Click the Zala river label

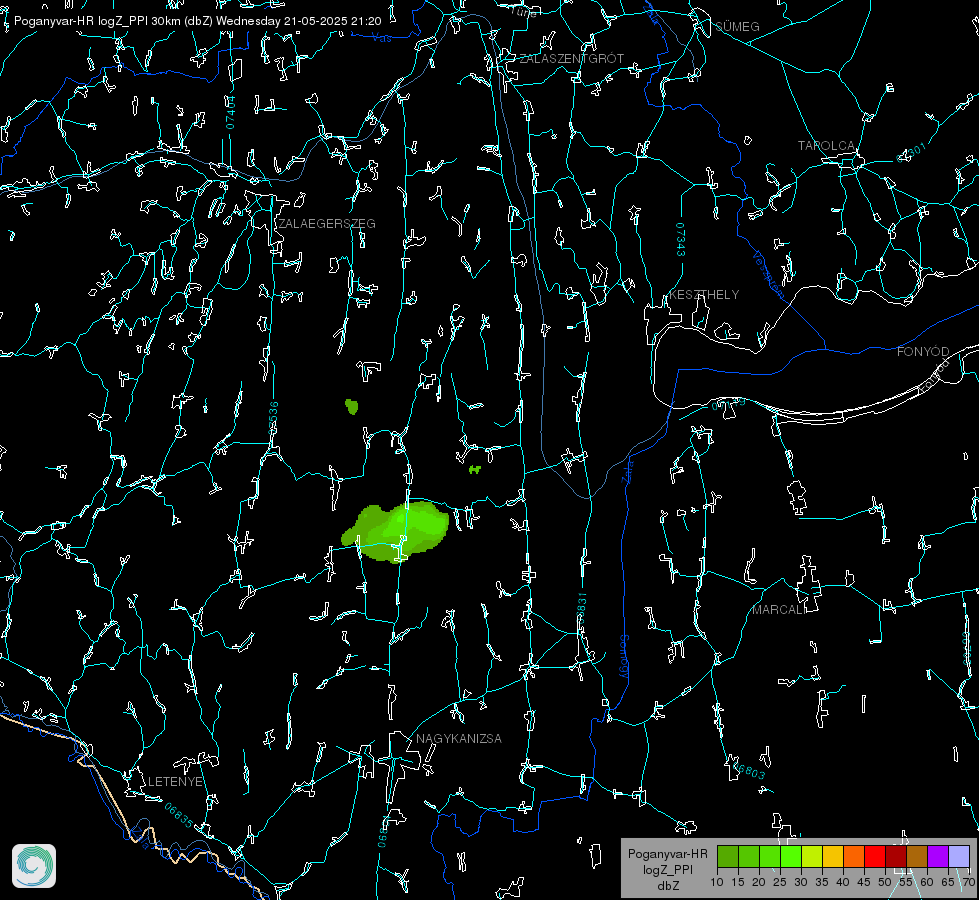tap(627, 472)
